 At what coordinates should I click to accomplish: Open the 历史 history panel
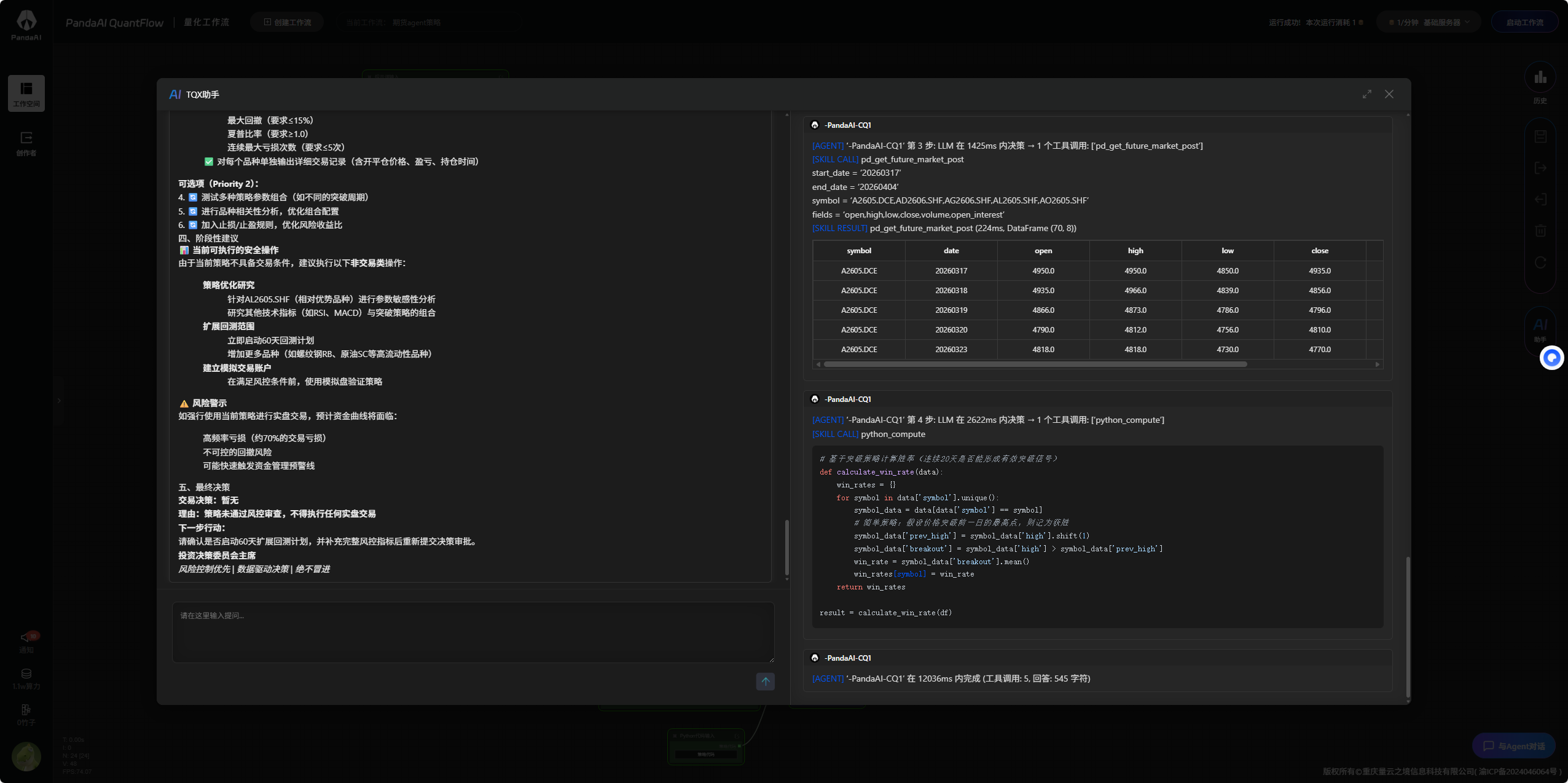click(1541, 83)
